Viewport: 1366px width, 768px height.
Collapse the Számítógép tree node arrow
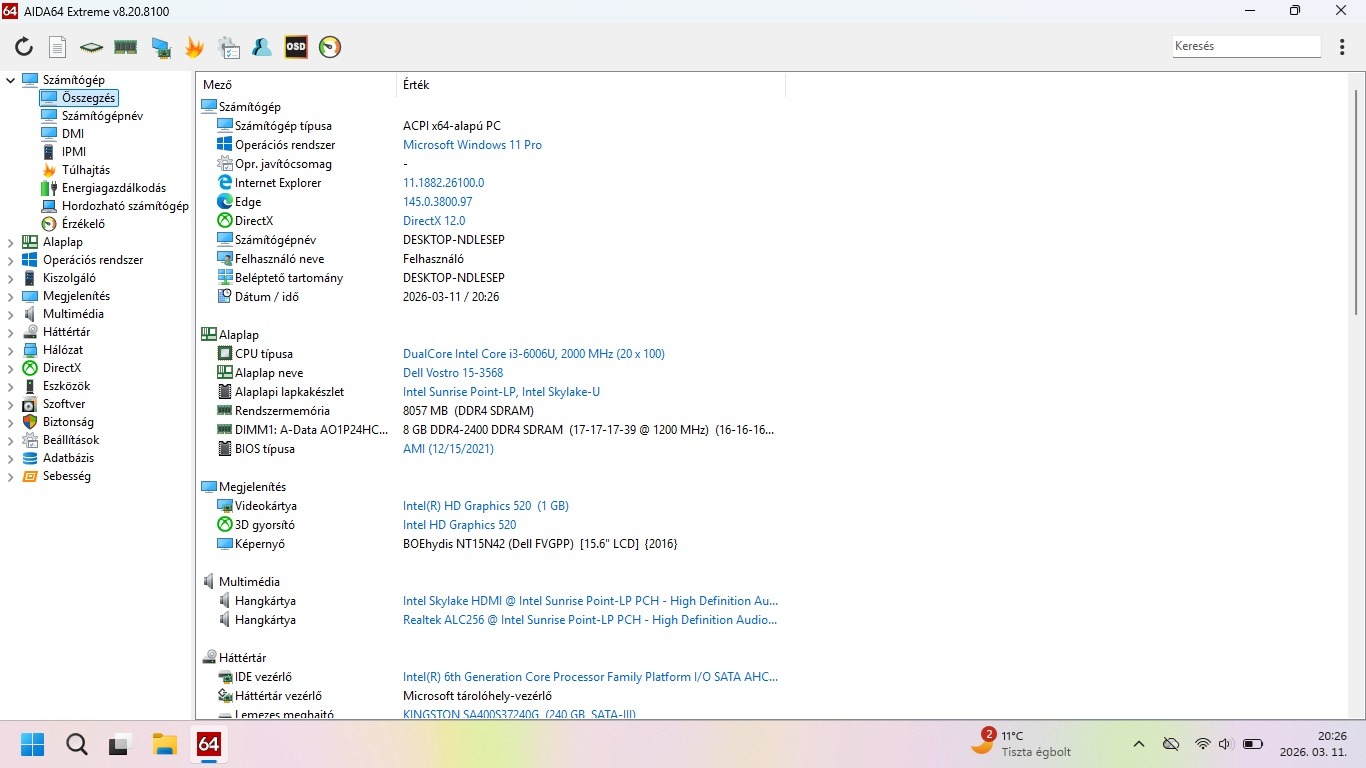[x=11, y=80]
